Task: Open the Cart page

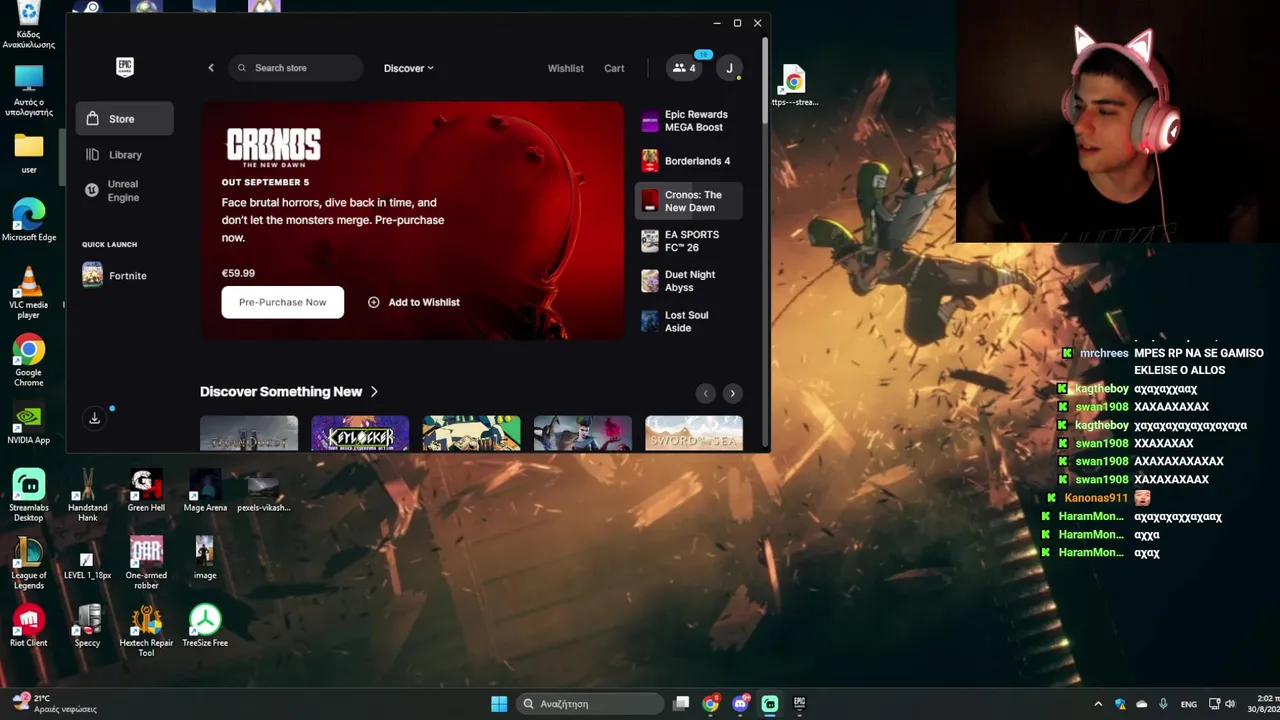Action: click(x=614, y=68)
